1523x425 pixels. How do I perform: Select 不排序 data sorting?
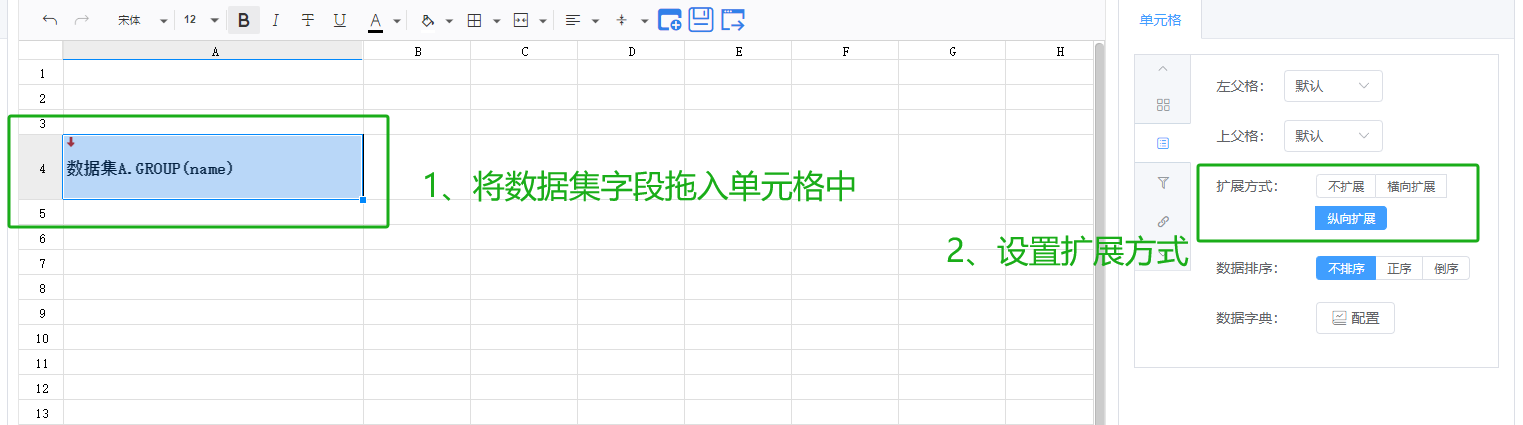(1346, 268)
